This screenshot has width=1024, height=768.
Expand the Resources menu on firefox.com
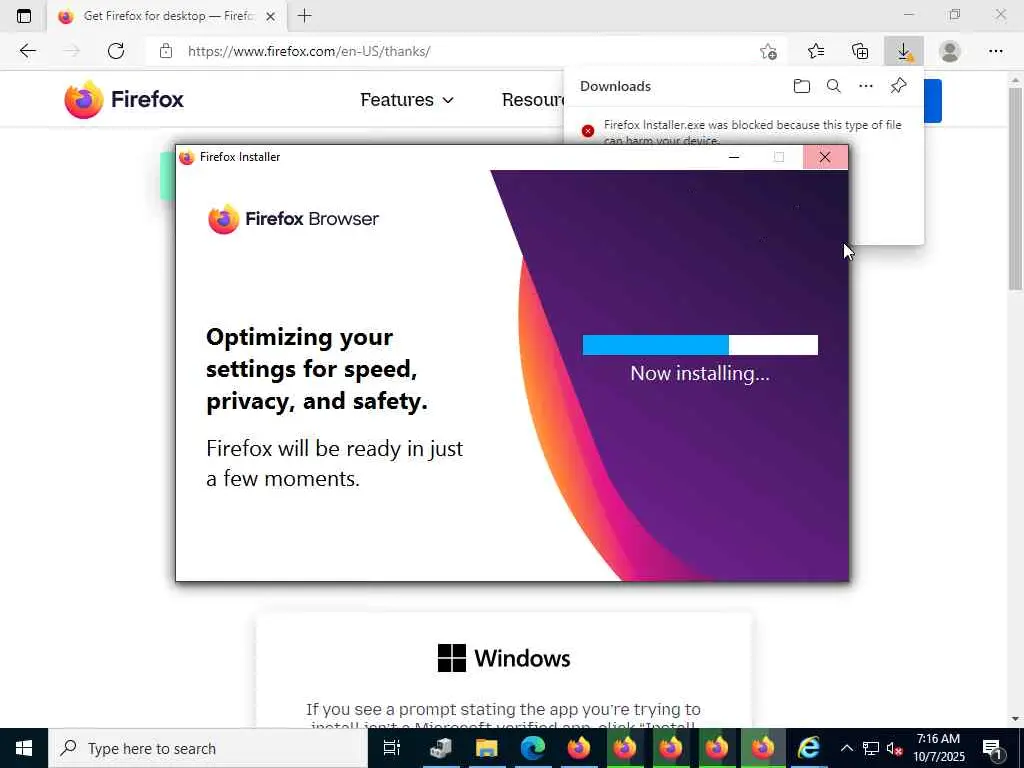click(x=533, y=100)
